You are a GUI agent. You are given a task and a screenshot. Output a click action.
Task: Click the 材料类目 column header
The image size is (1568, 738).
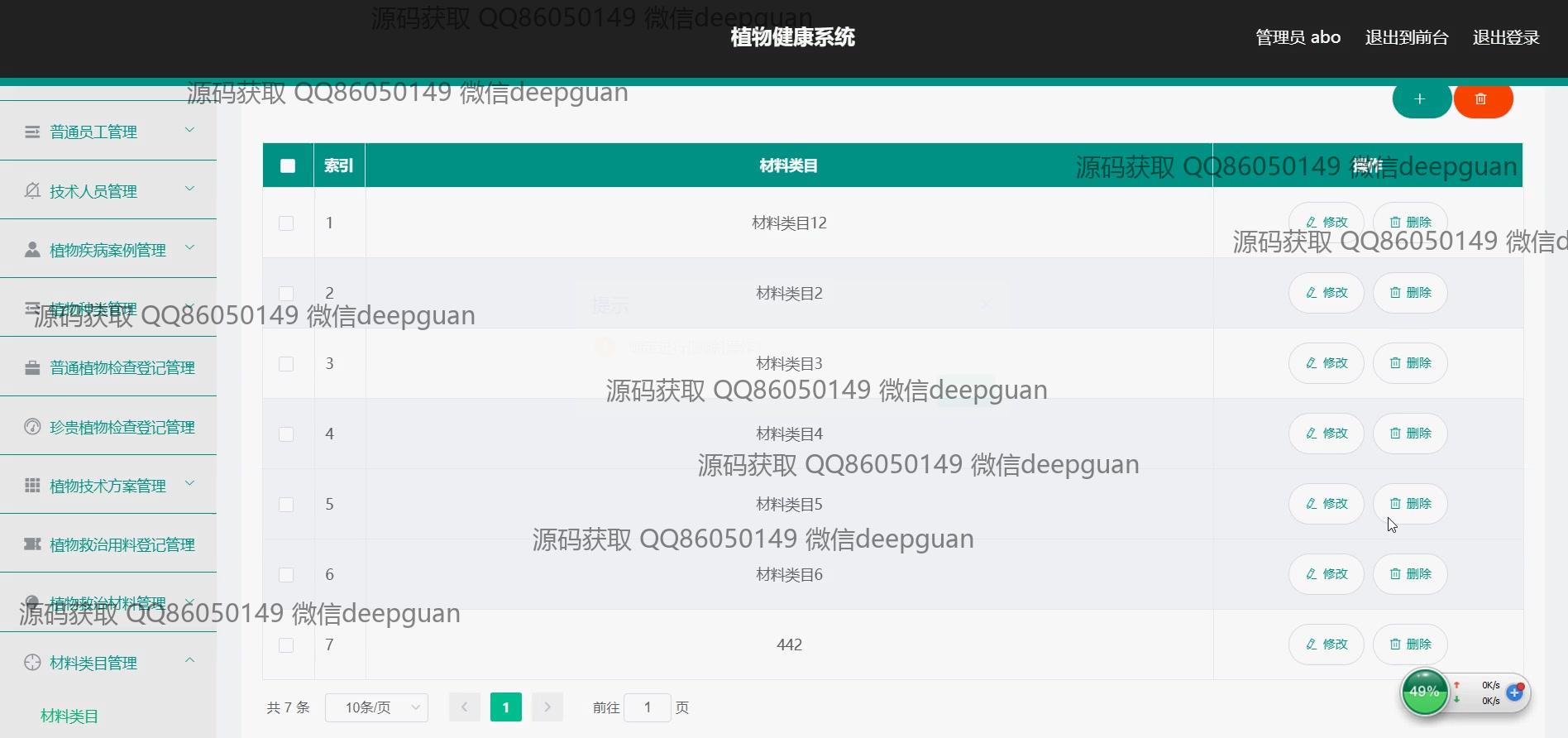[789, 165]
